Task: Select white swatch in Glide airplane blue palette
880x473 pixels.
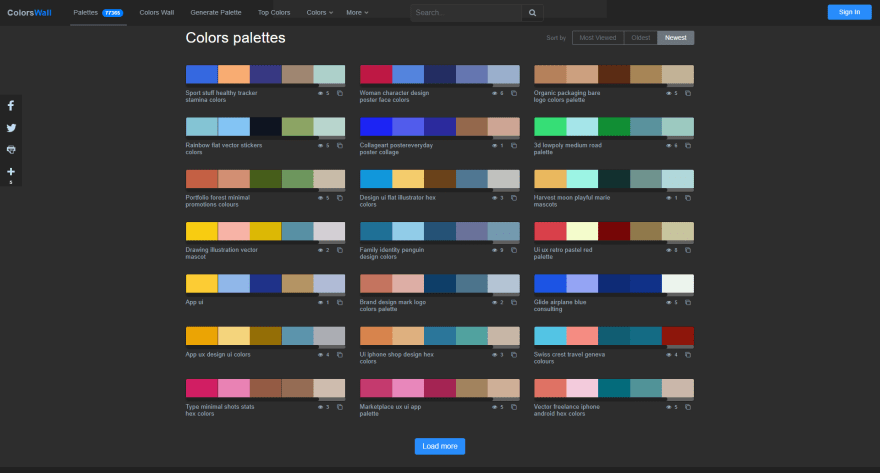Action: (677, 283)
